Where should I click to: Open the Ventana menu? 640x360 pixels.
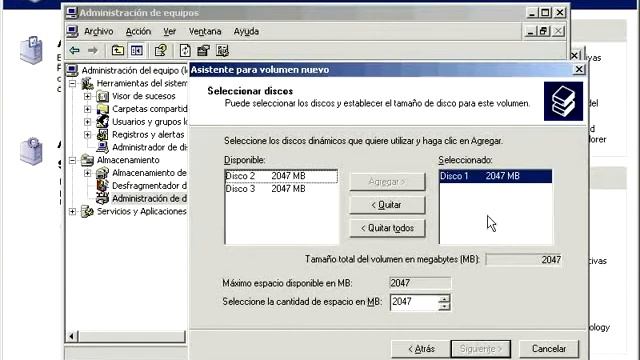point(205,31)
